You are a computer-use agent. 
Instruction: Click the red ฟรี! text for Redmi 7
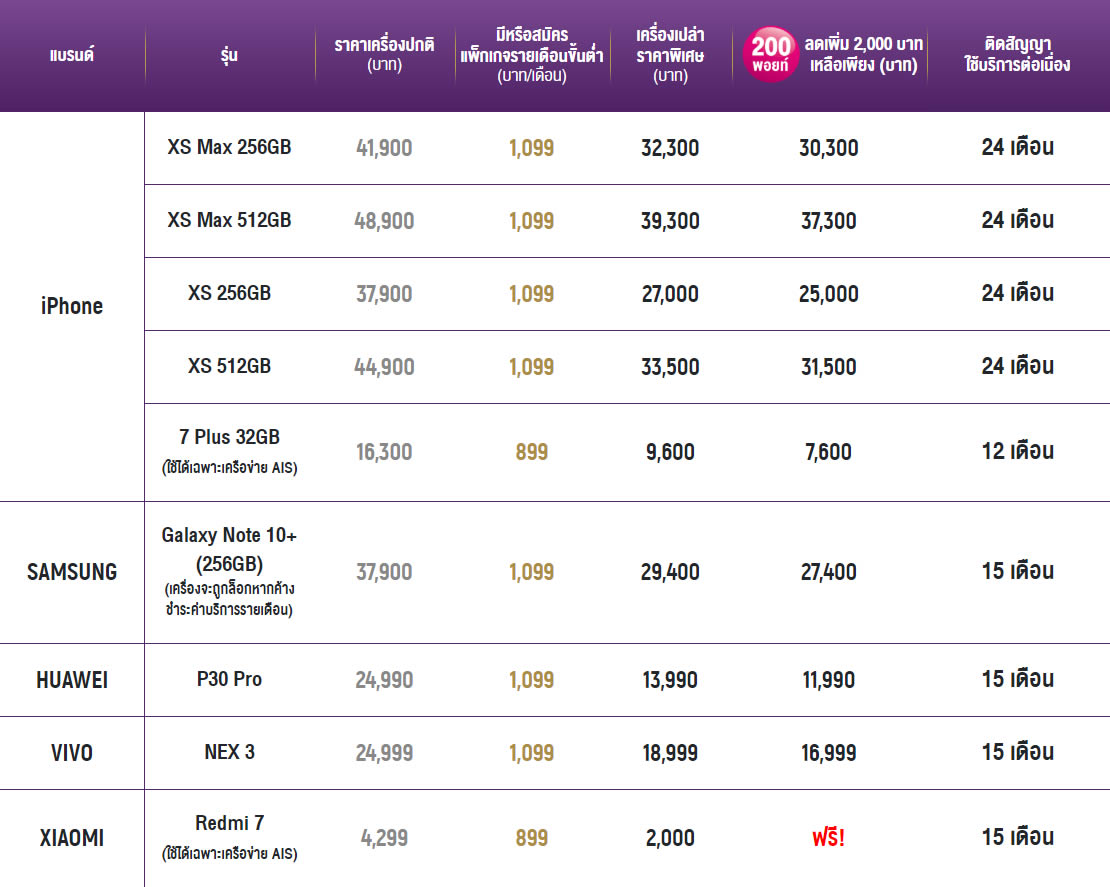[x=828, y=838]
